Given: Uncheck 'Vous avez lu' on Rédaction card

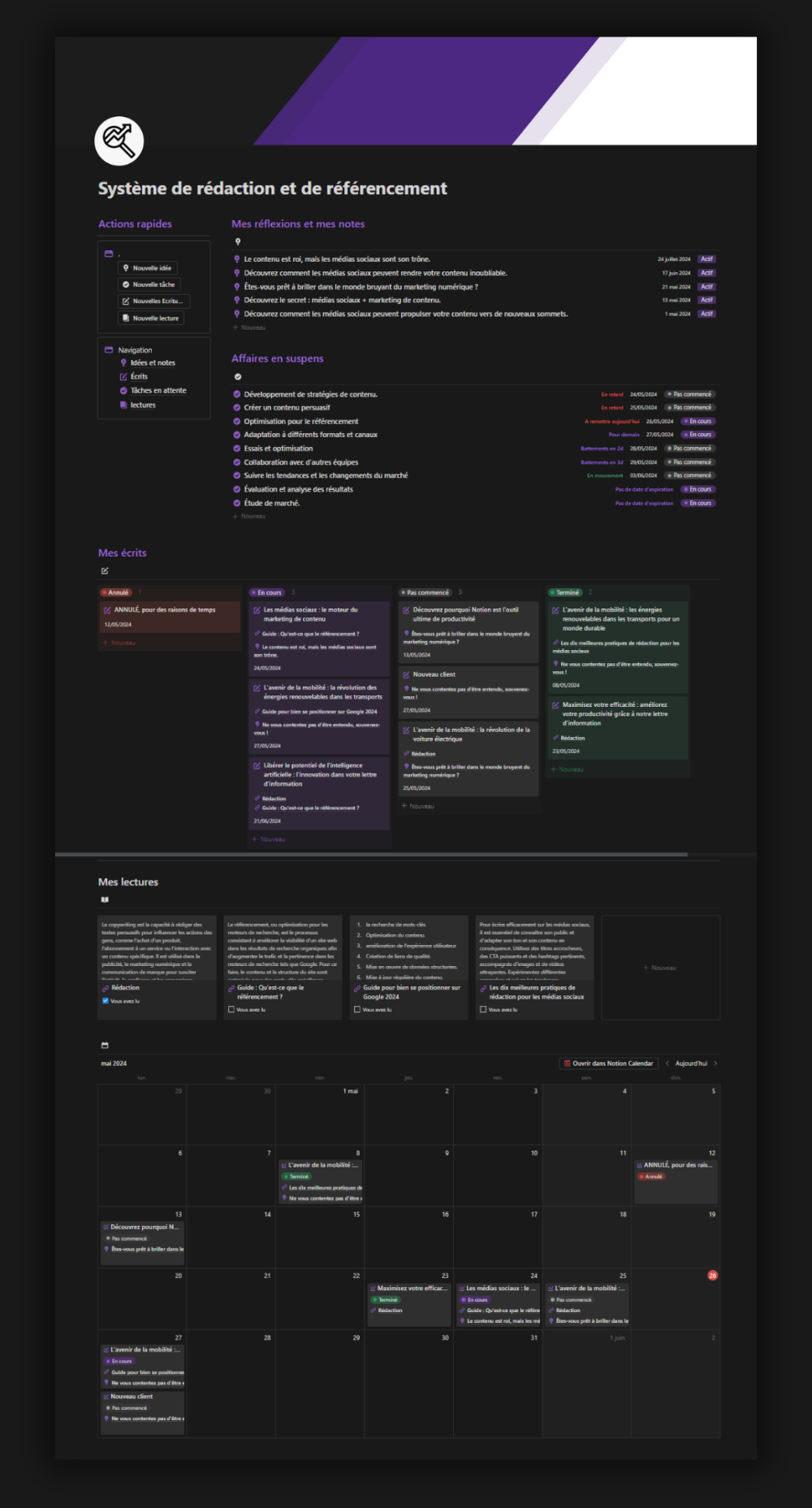Looking at the screenshot, I should (106, 1001).
